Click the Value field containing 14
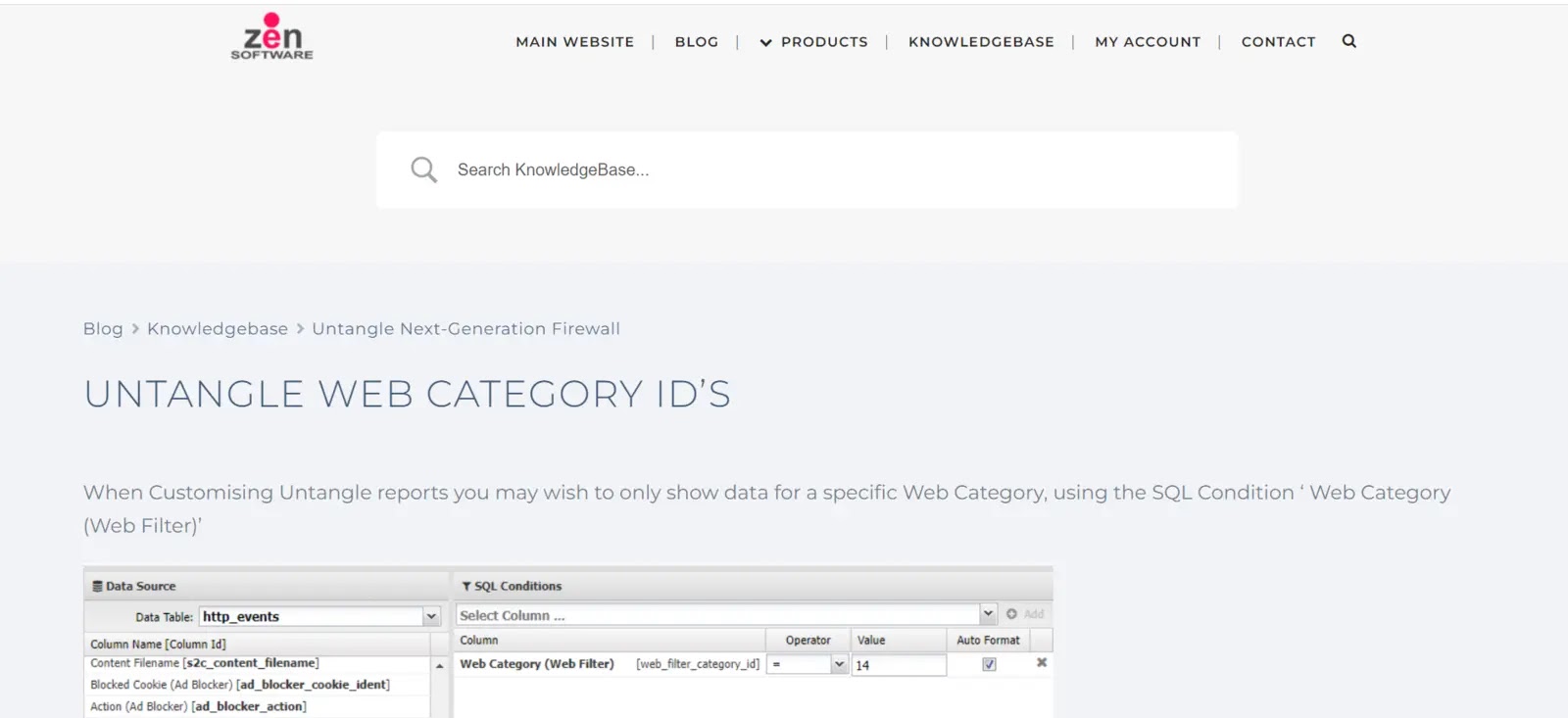 [x=899, y=665]
